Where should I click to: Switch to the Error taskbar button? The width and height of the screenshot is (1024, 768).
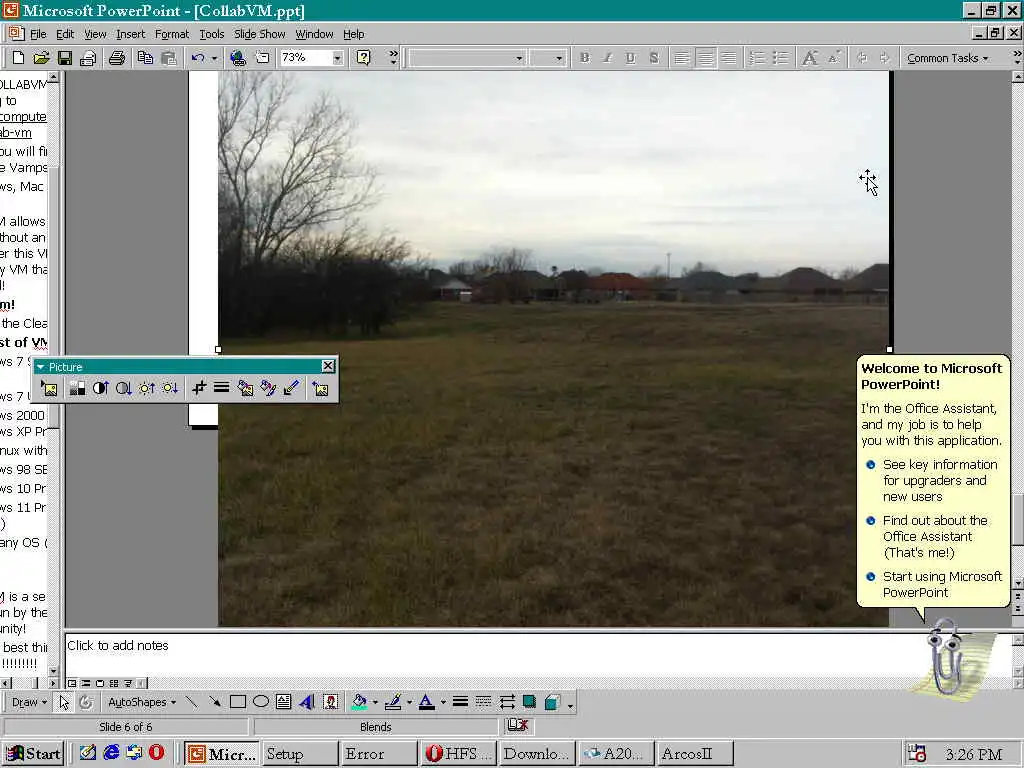click(x=378, y=754)
